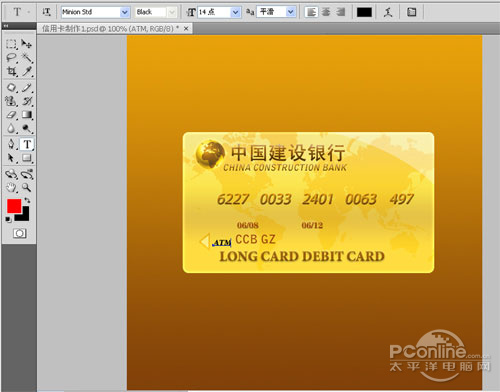Open the Minion Std font family dropdown
The image size is (500, 392).
coord(124,12)
